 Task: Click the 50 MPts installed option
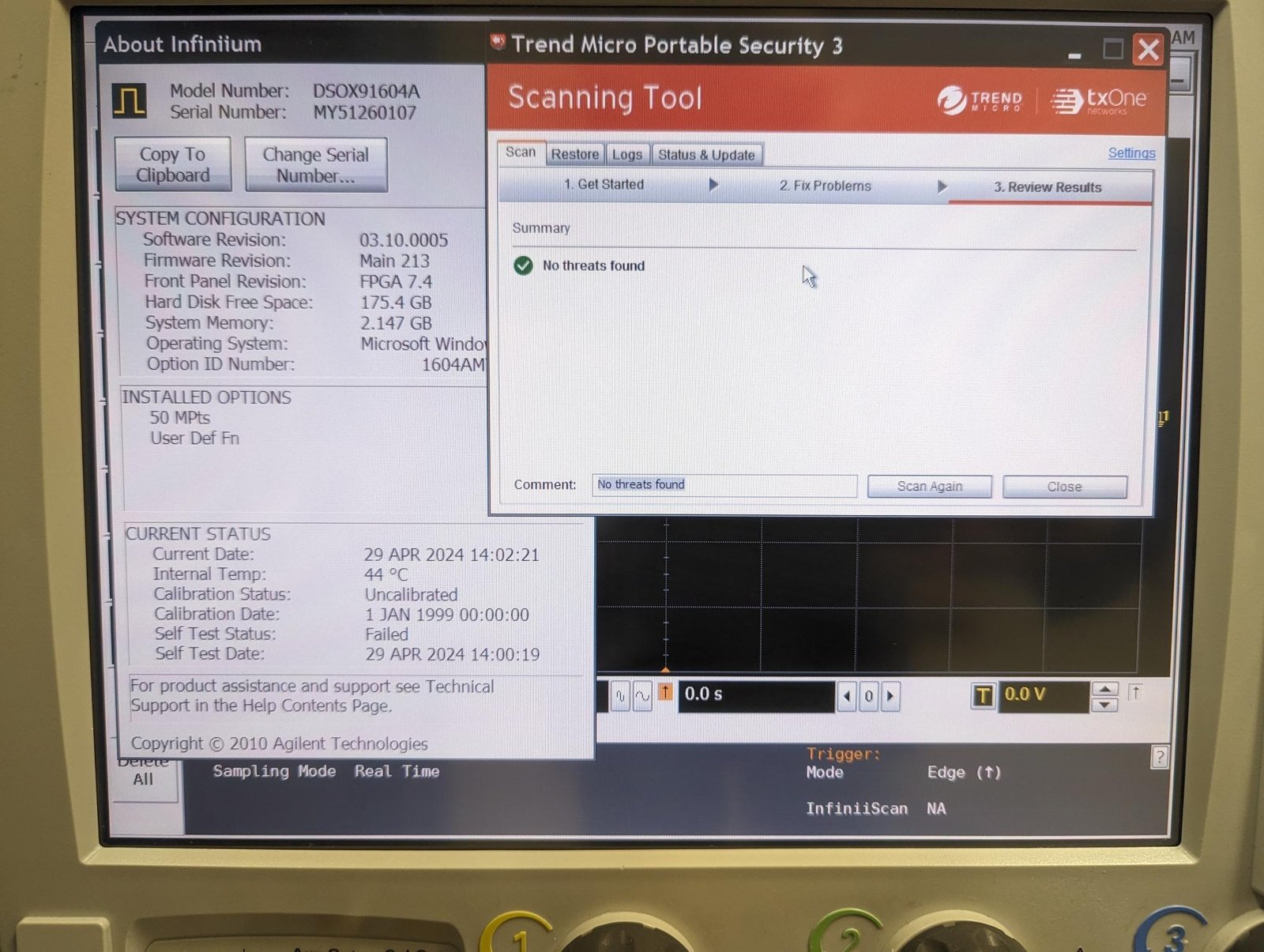(x=180, y=418)
